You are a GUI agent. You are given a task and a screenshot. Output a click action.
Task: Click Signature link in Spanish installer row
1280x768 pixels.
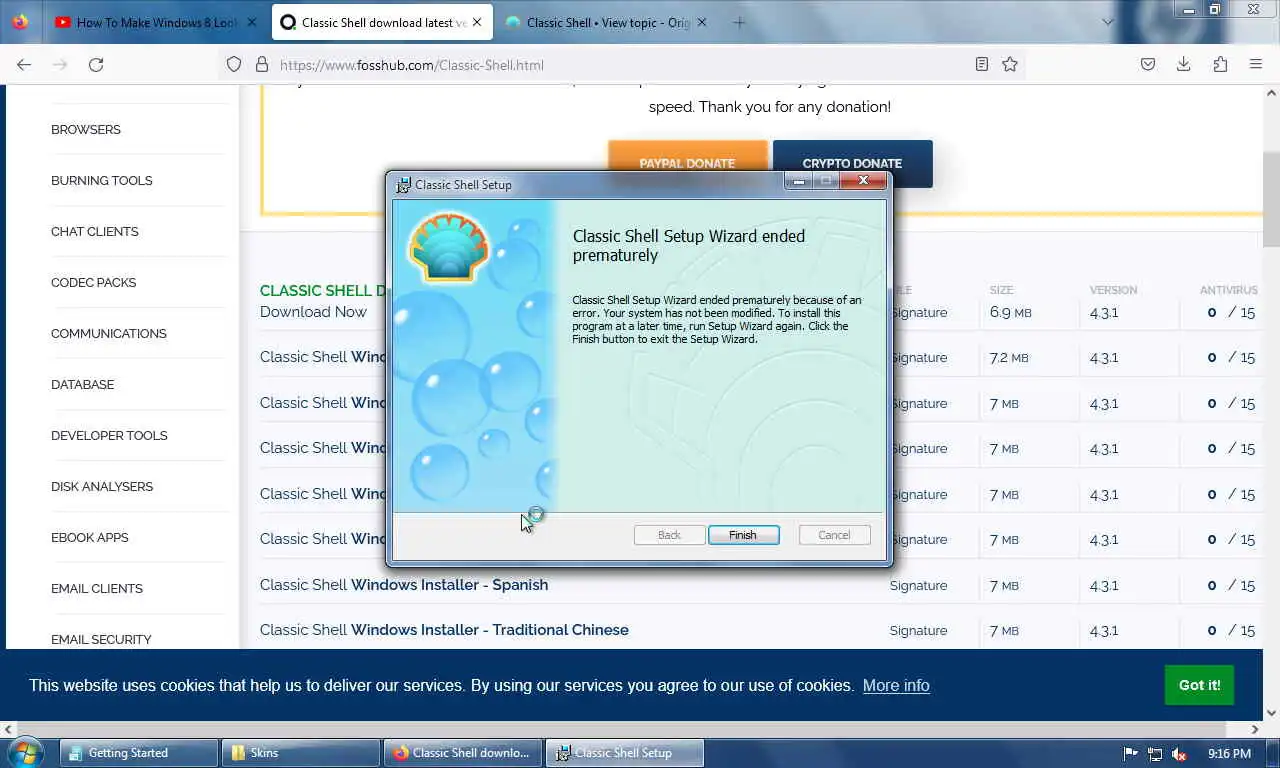pos(918,585)
